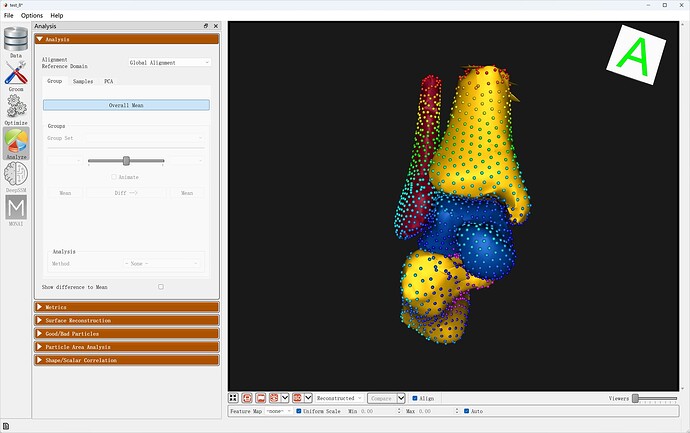Screen dimensions: 690x433
Task: Expand the Good/Bad Particles section
Action: click(x=127, y=334)
